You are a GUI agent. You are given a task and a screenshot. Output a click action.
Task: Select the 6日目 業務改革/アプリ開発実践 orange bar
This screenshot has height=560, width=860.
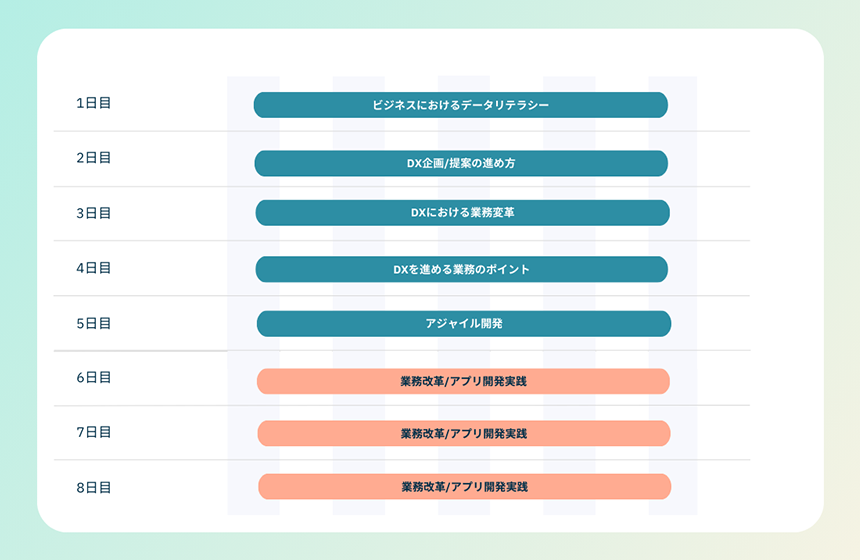(463, 381)
